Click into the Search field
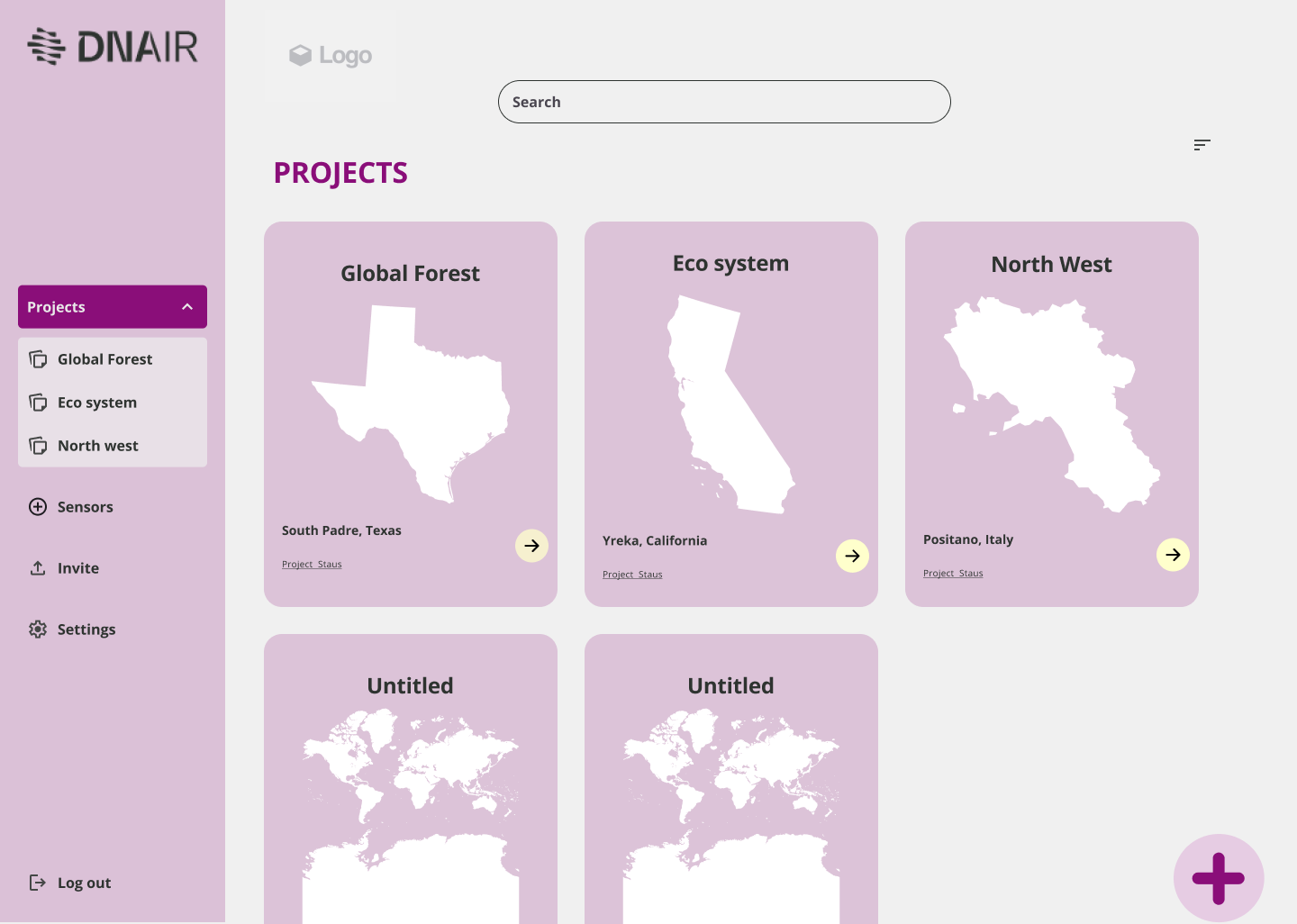 point(724,102)
